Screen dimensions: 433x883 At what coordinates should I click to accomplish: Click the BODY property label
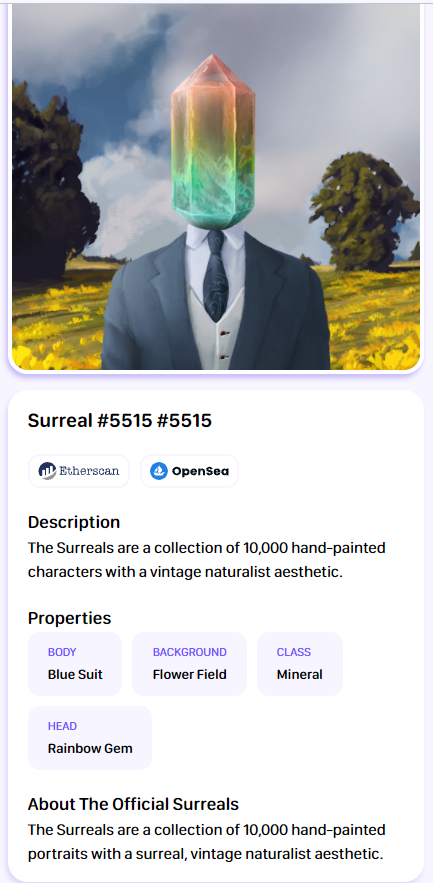(62, 652)
